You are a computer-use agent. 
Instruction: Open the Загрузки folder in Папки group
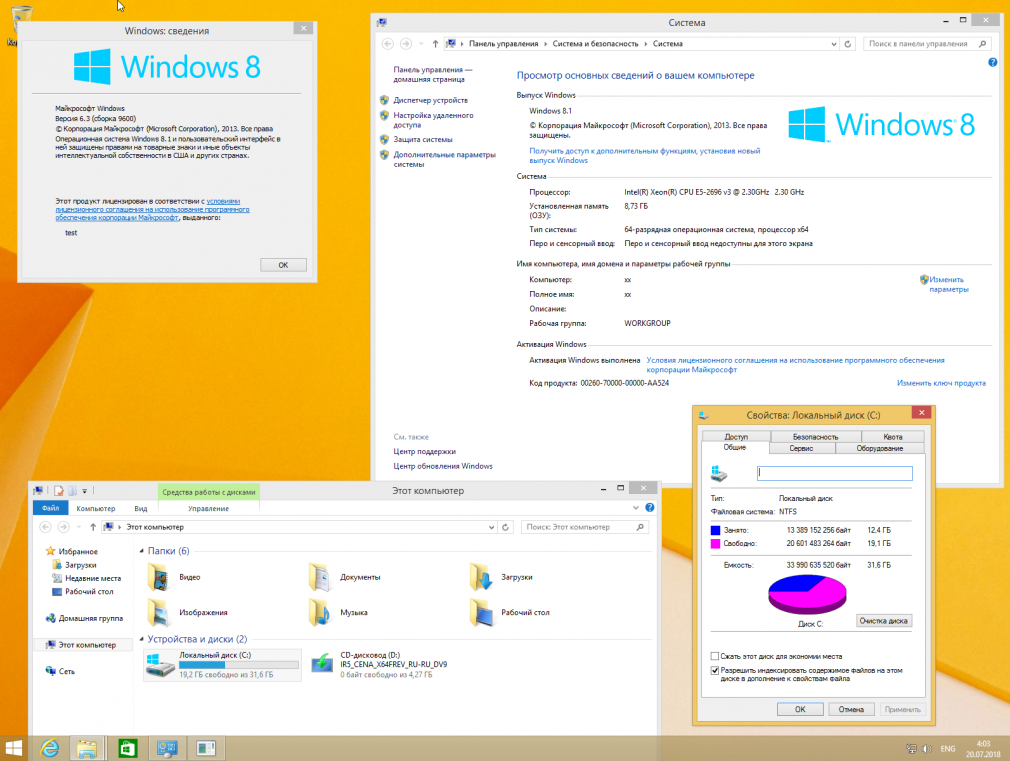pyautogui.click(x=502, y=577)
